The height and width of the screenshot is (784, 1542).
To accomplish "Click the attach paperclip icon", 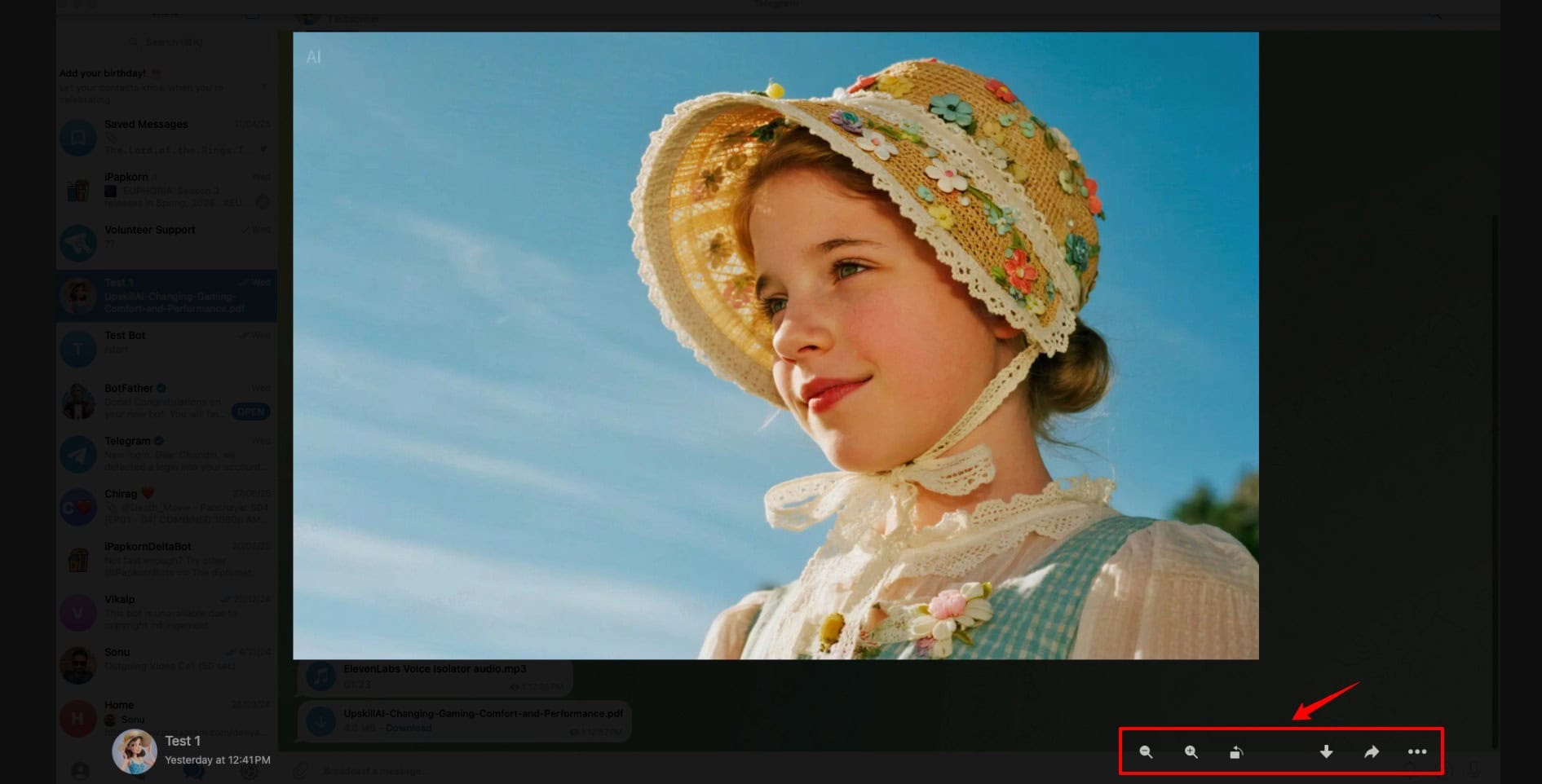I will pyautogui.click(x=302, y=770).
